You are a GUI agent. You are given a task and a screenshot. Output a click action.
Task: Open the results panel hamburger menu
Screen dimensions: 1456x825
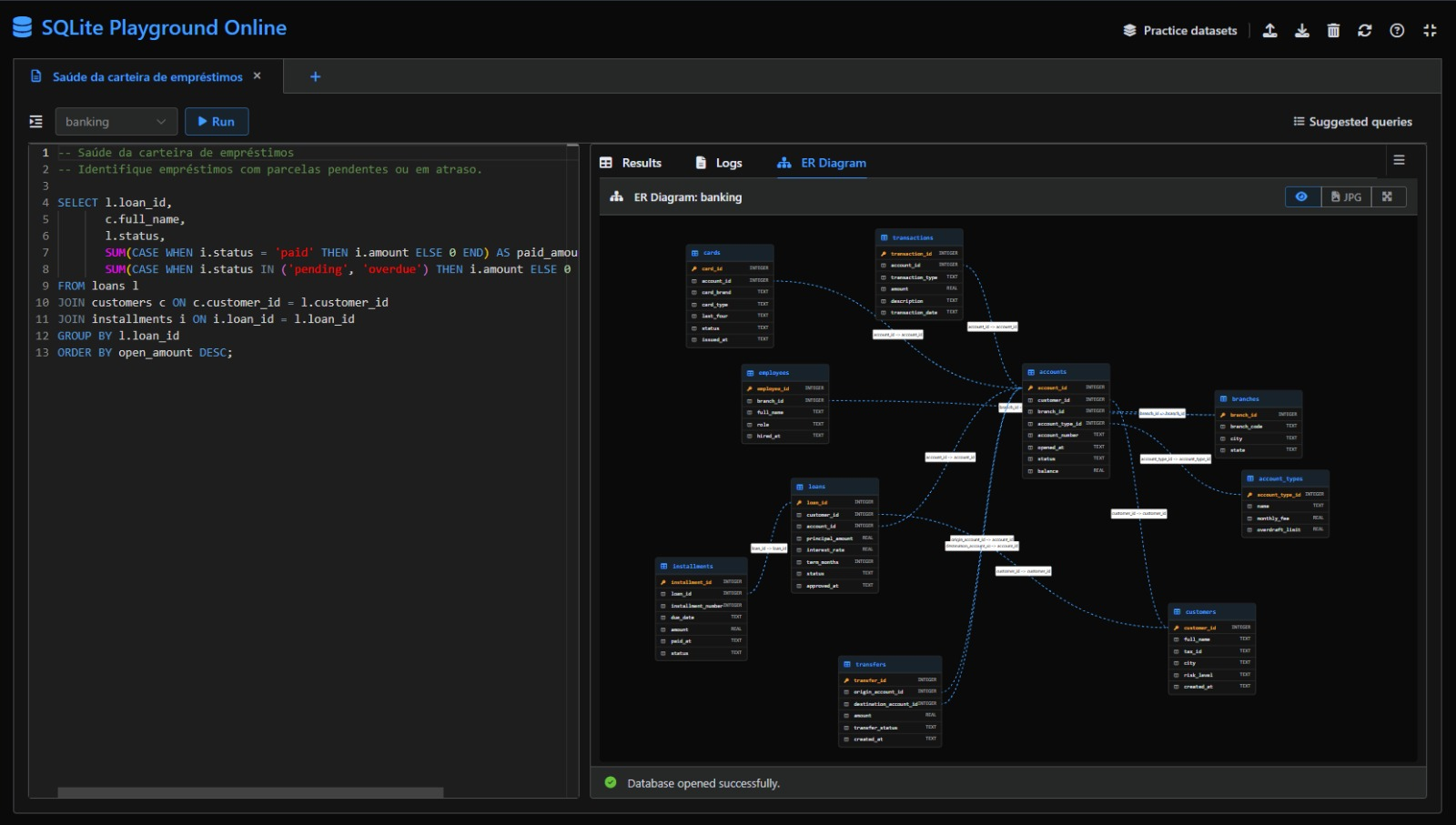(x=1399, y=160)
